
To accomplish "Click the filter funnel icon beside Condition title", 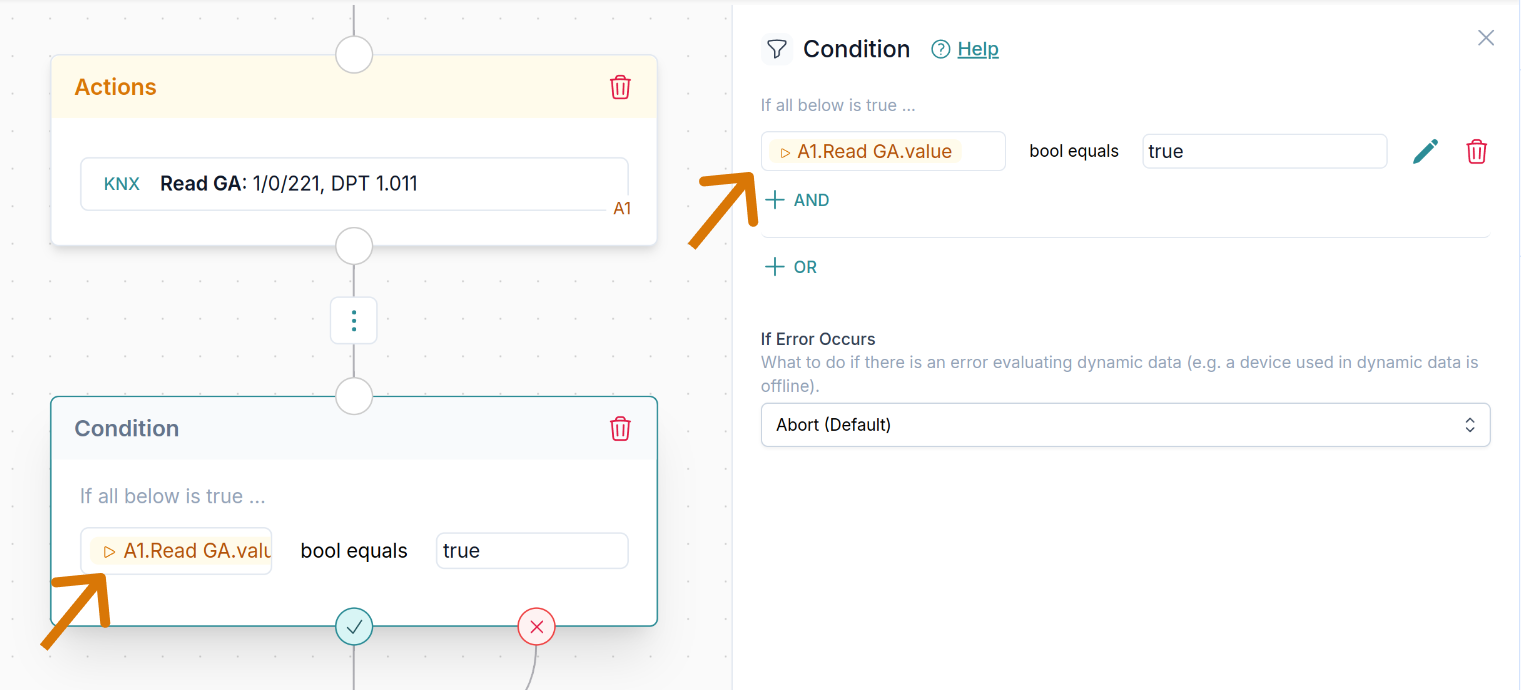I will point(776,49).
